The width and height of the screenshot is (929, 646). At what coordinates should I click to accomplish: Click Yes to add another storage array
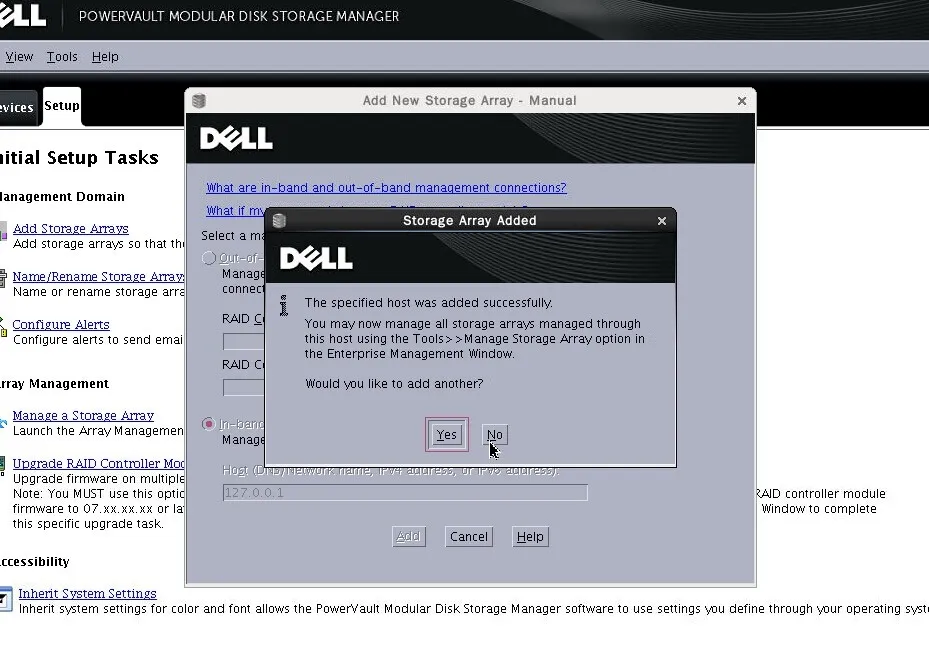[x=446, y=434]
